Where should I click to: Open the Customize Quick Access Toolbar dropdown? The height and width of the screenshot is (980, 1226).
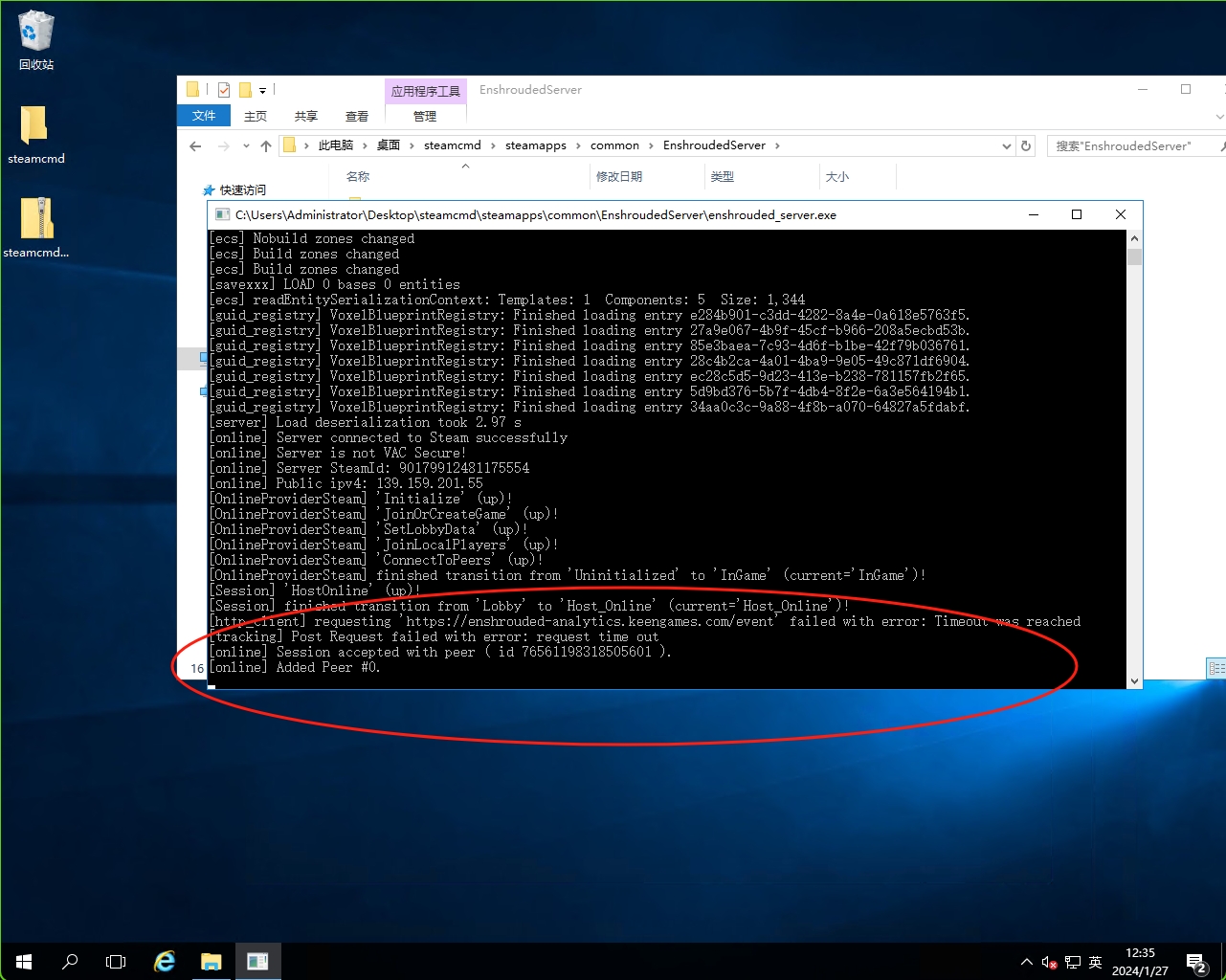point(262,91)
